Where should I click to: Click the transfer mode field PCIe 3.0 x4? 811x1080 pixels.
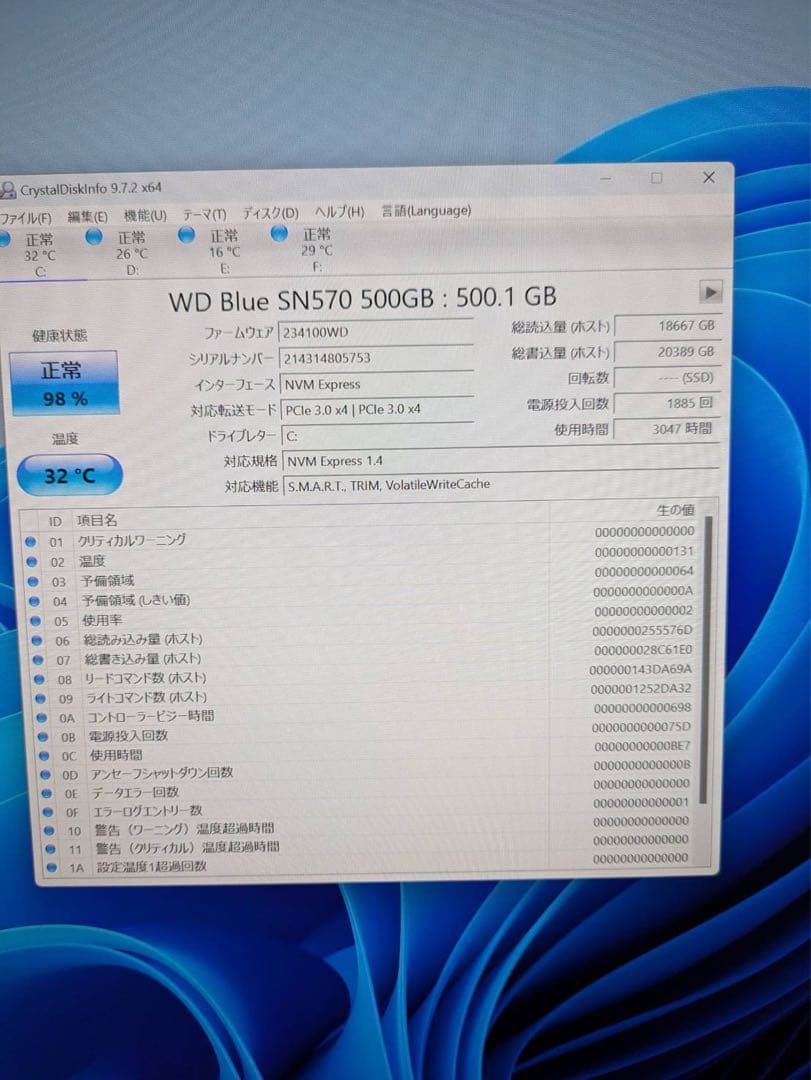[x=378, y=410]
